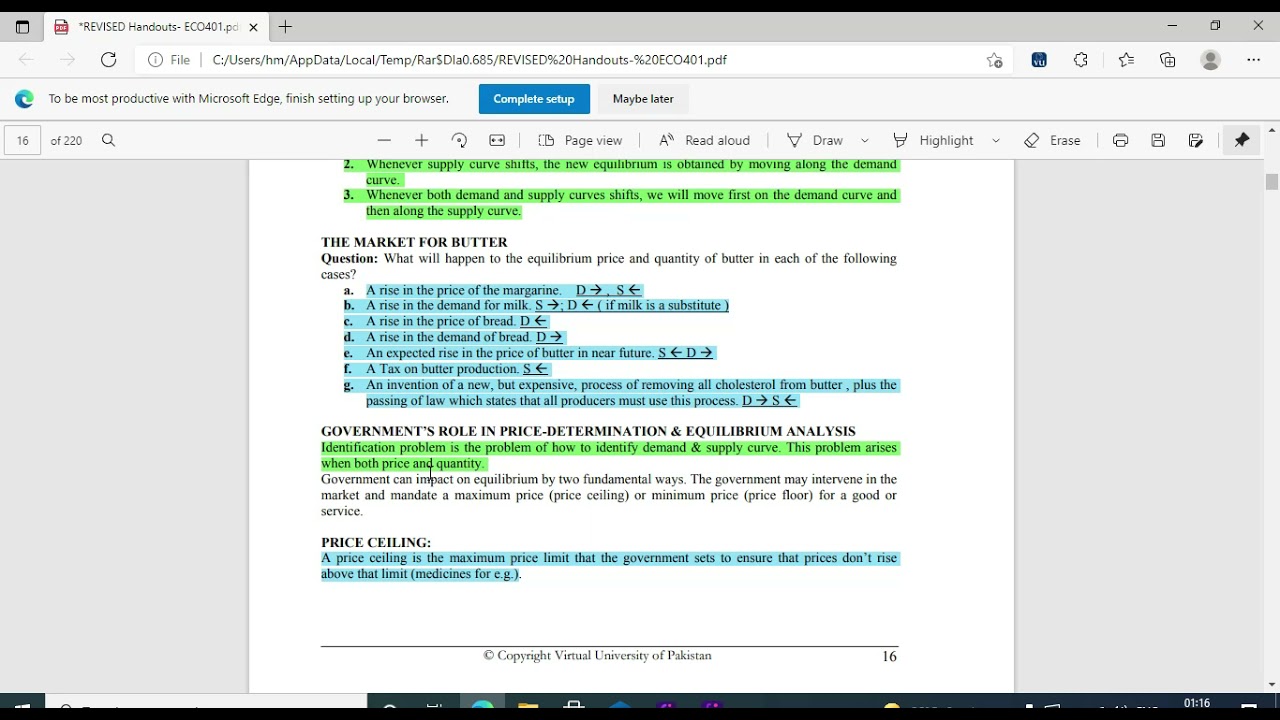Open Collections panel
The height and width of the screenshot is (720, 1280).
coord(1168,60)
